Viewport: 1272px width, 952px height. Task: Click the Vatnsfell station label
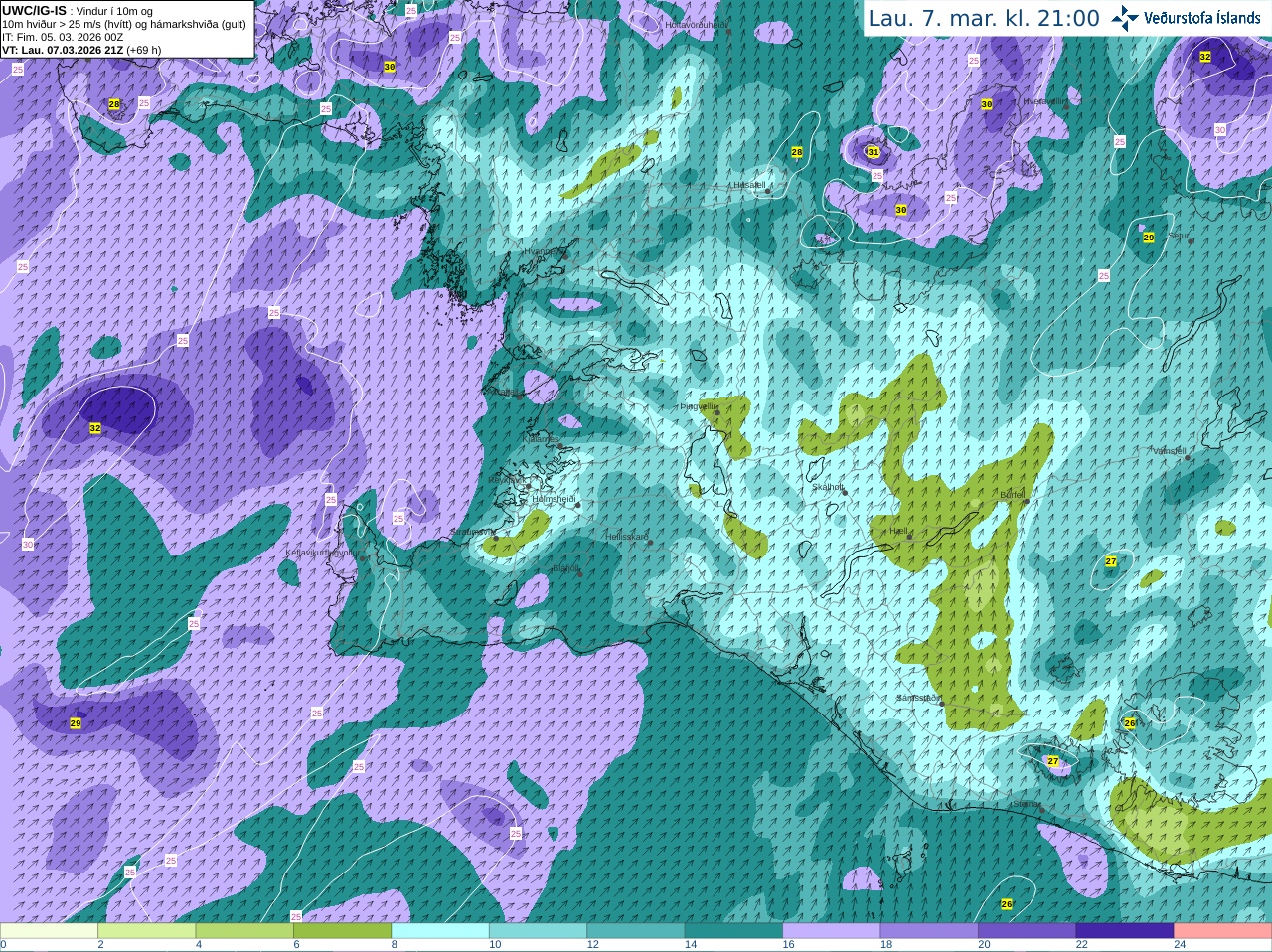1170,451
